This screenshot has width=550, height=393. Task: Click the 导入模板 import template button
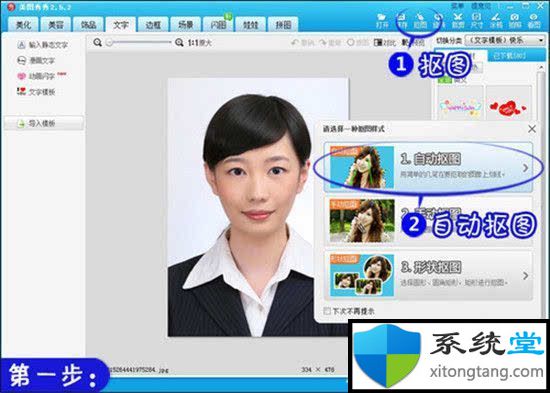44,123
